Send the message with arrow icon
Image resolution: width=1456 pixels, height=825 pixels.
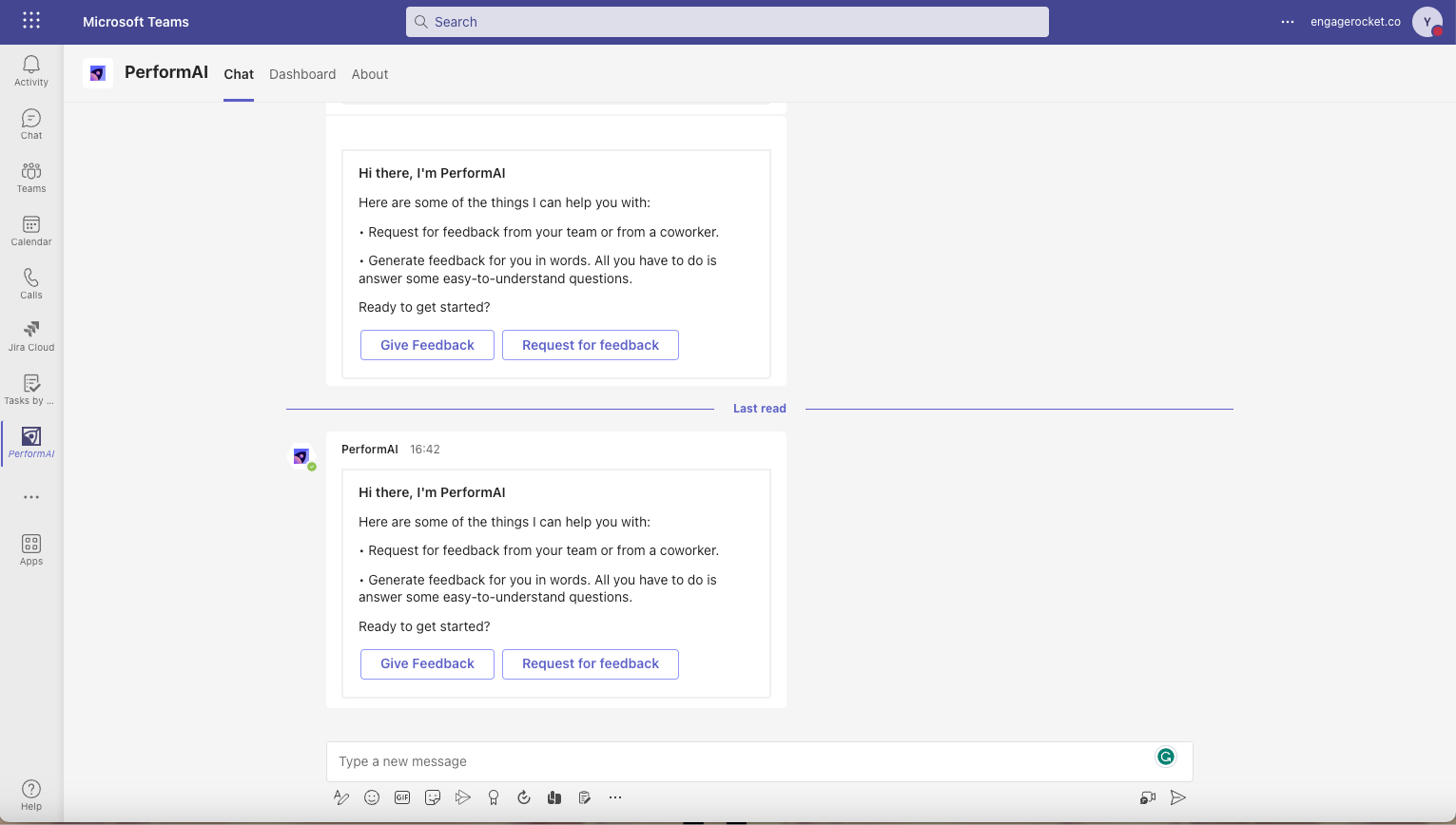coord(1178,797)
